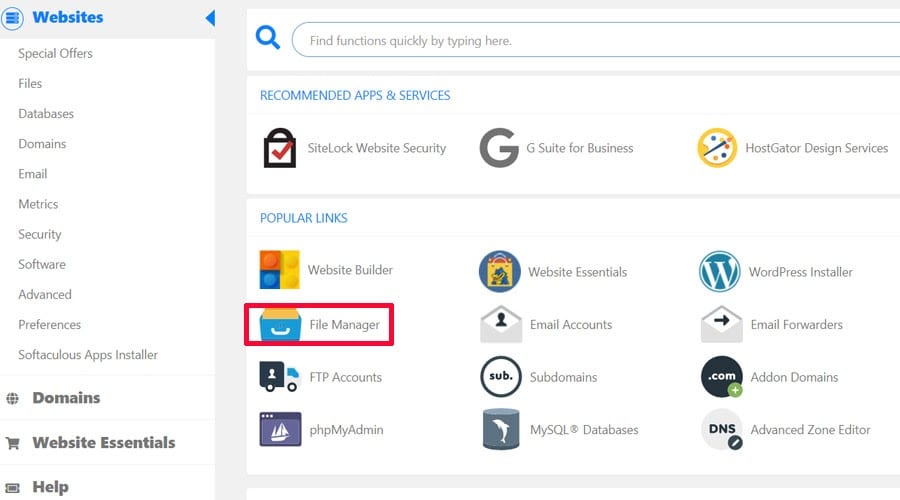Viewport: 900px width, 500px height.
Task: Click the Domains globe icon in sidebar
Action: 13,398
